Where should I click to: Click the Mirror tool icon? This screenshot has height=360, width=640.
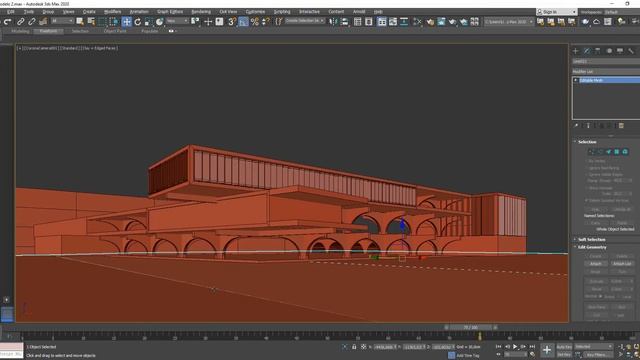coord(333,22)
